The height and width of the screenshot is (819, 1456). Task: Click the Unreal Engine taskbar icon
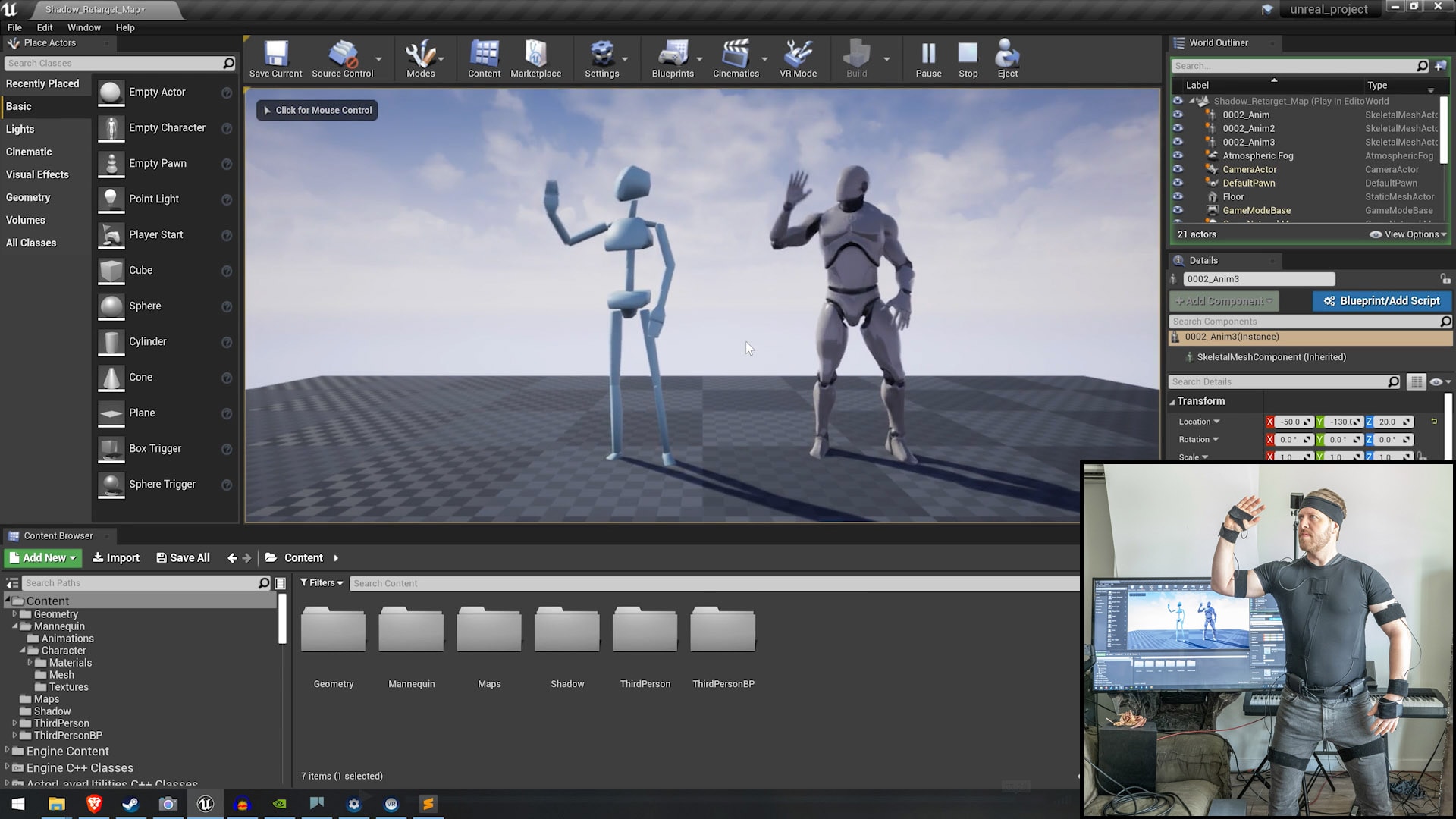coord(205,803)
